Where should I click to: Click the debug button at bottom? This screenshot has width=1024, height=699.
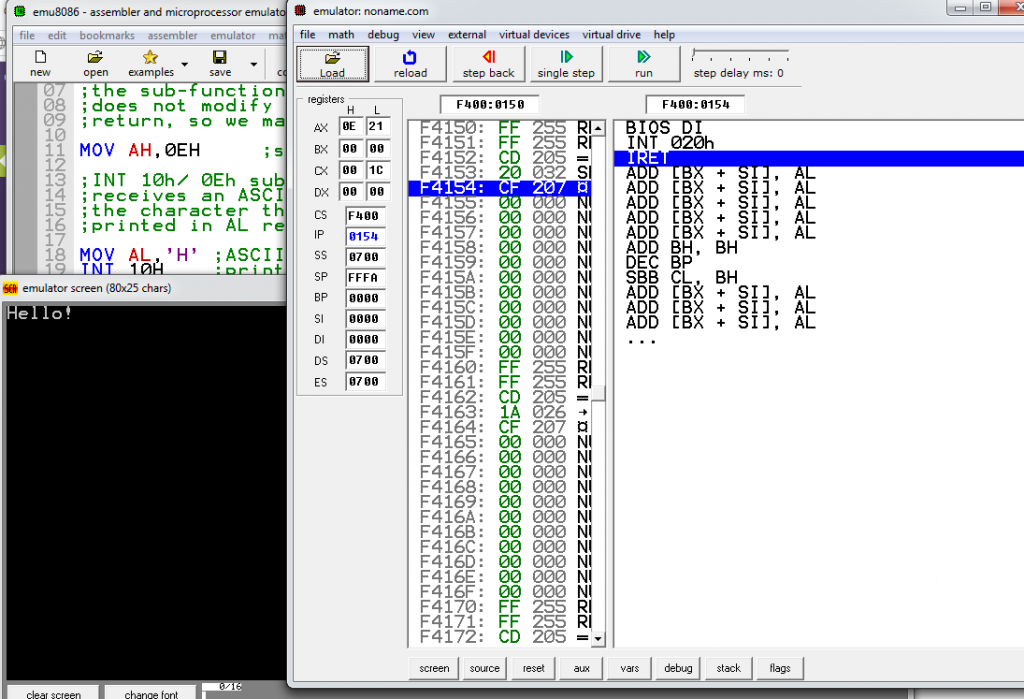click(678, 668)
